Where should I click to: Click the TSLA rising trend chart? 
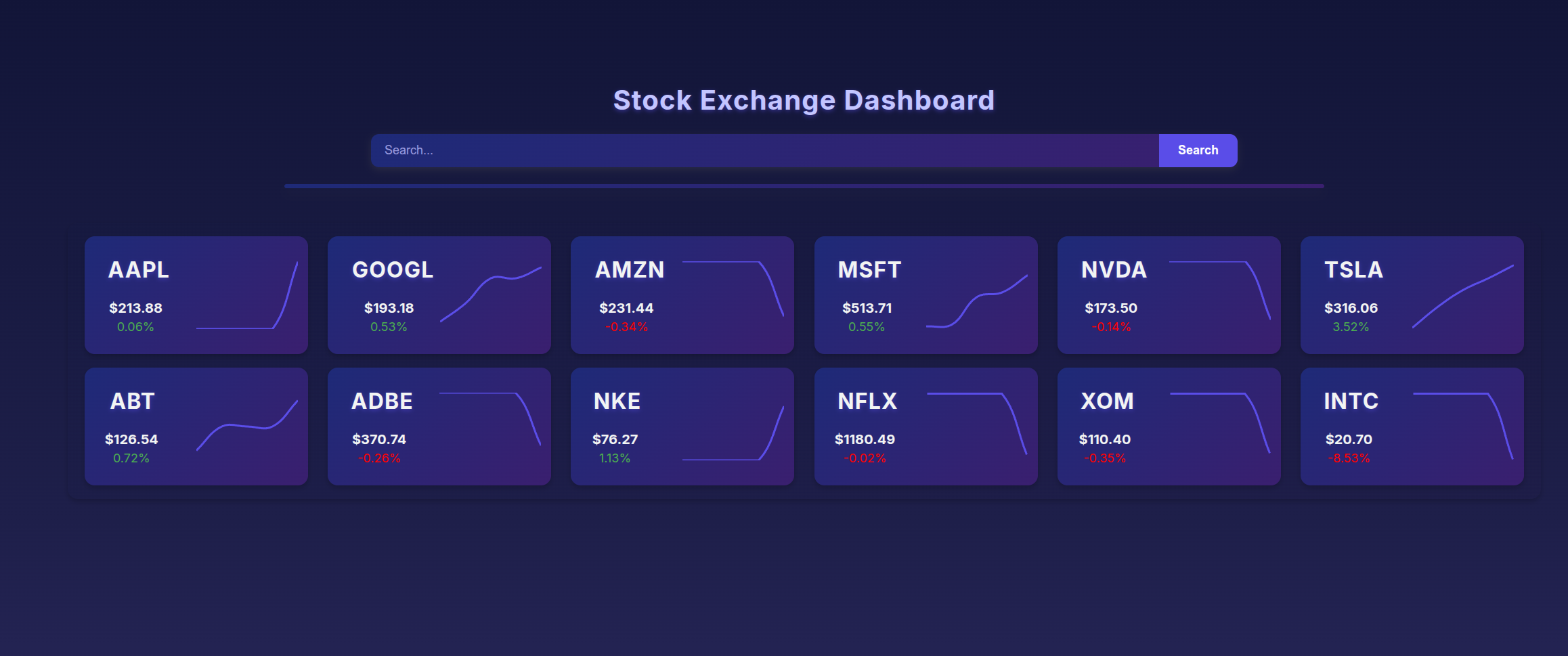pyautogui.click(x=1463, y=295)
